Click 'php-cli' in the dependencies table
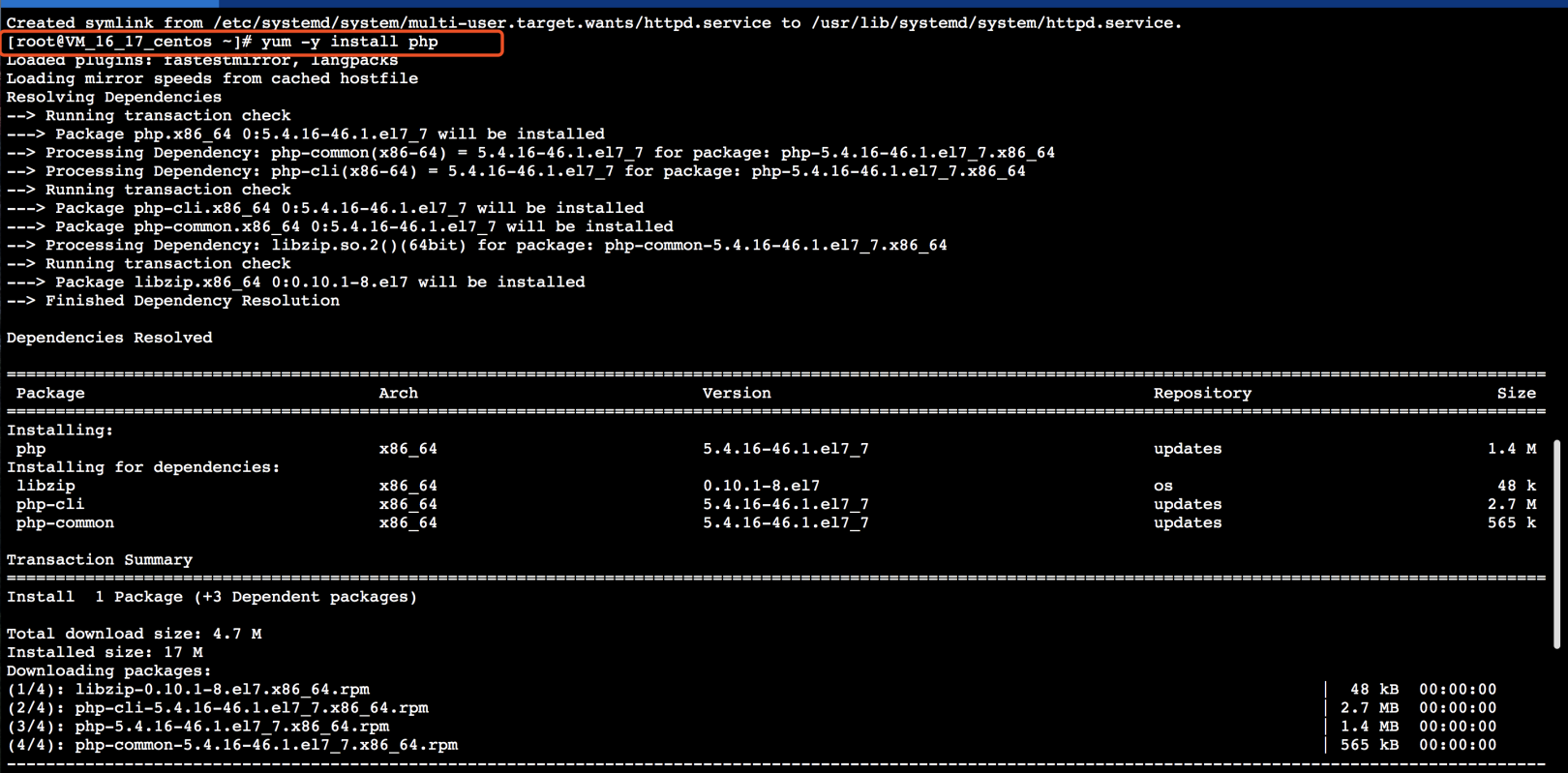The image size is (1568, 773). point(50,504)
